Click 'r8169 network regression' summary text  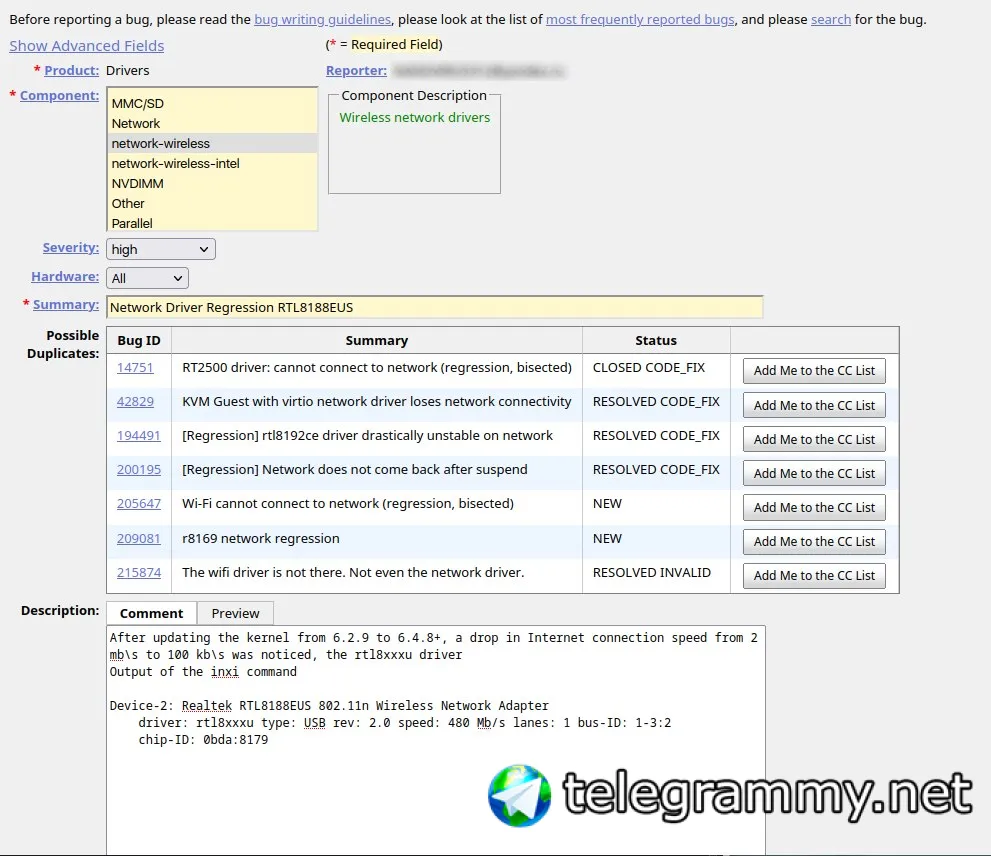(x=260, y=539)
